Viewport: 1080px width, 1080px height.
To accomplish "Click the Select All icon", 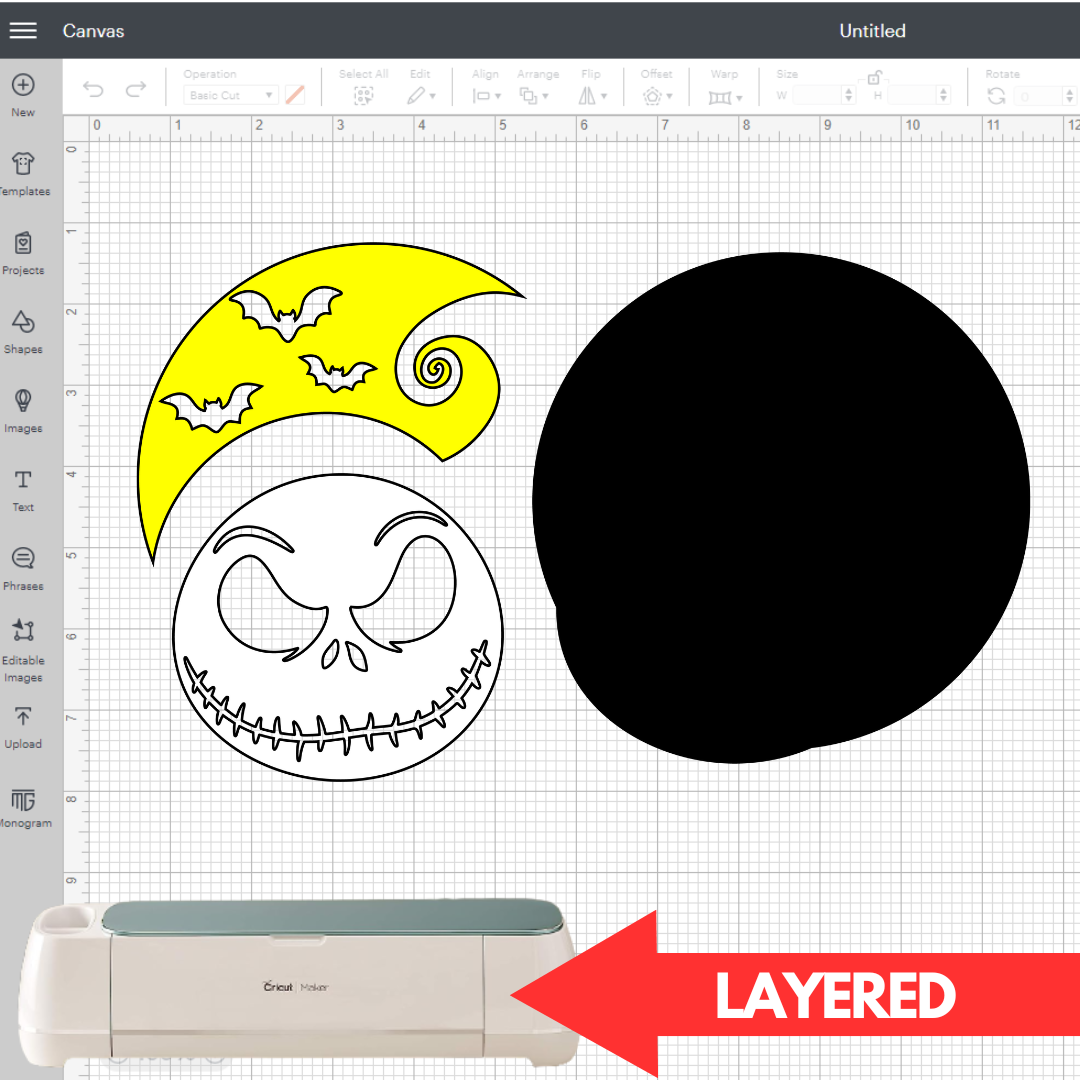I will (363, 96).
